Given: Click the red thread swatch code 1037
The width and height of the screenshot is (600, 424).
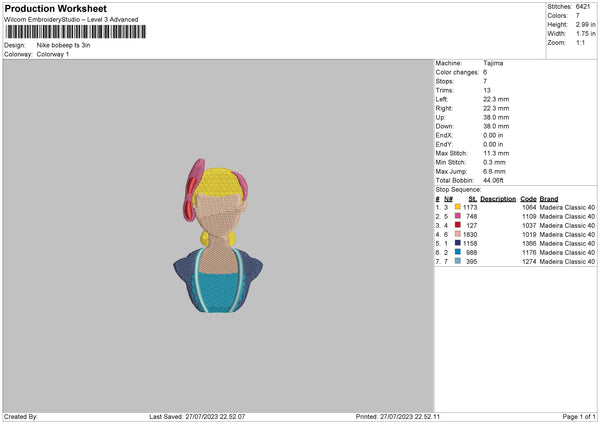Looking at the screenshot, I should point(458,225).
